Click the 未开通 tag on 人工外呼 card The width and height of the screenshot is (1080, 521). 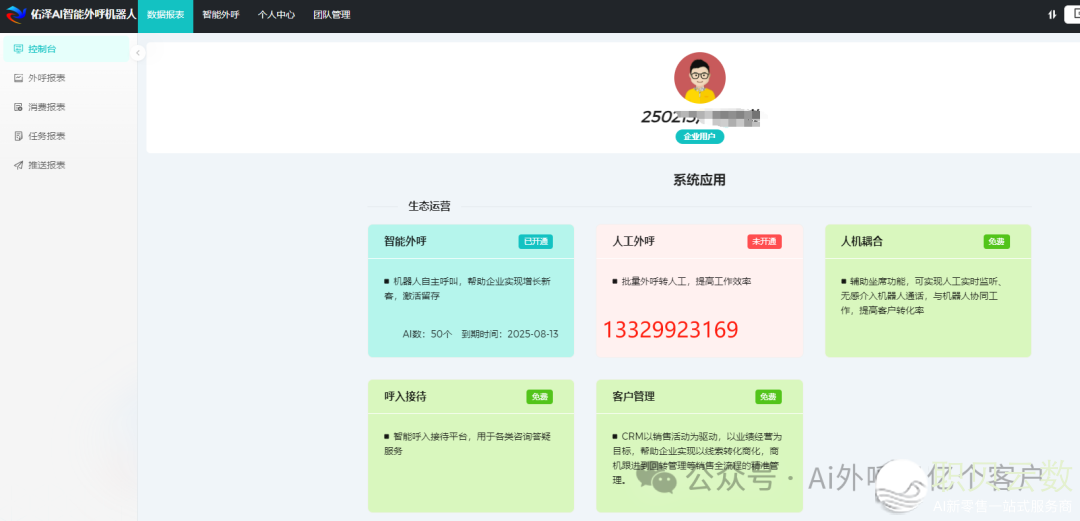(763, 242)
